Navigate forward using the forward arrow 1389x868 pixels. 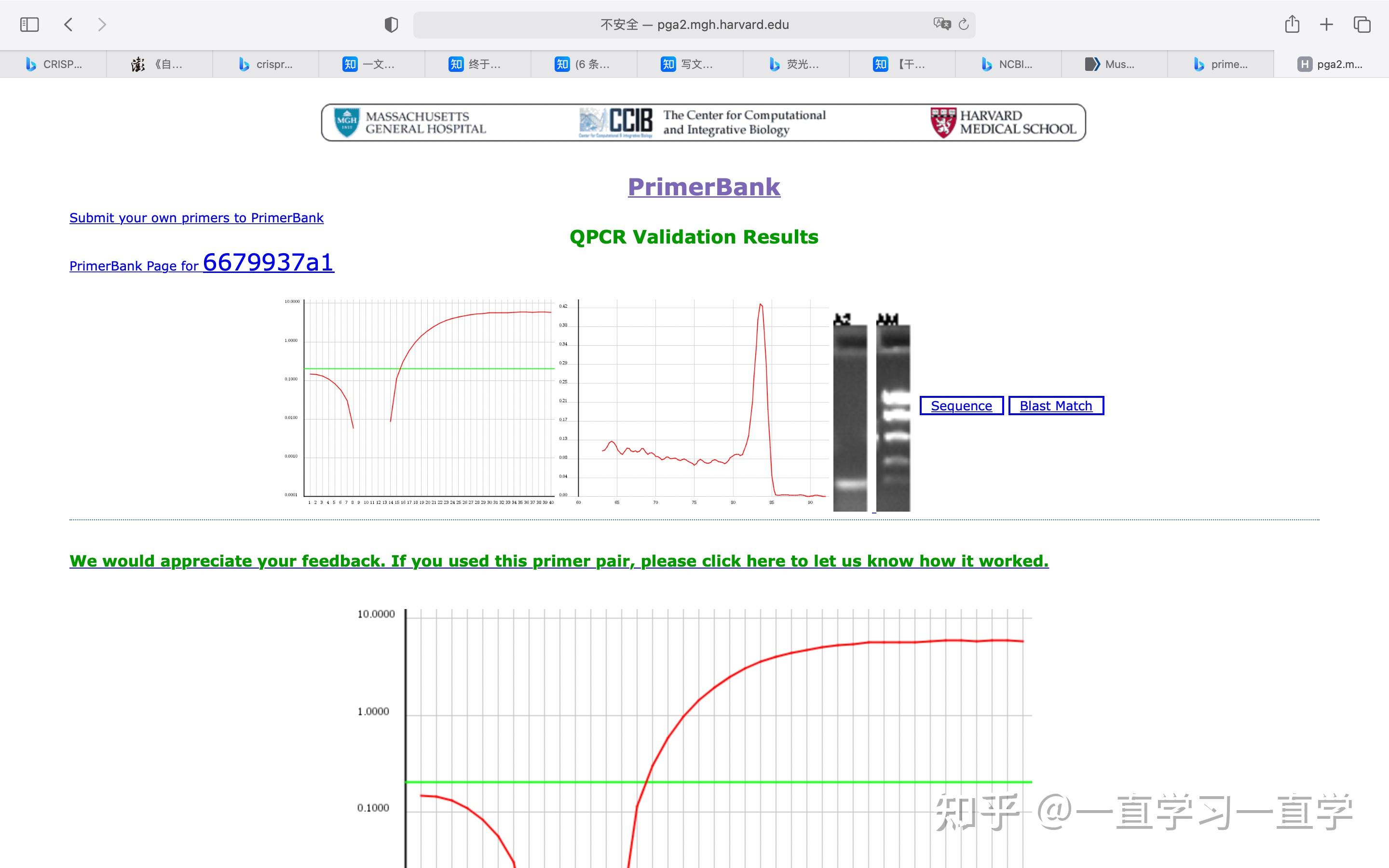coord(102,24)
